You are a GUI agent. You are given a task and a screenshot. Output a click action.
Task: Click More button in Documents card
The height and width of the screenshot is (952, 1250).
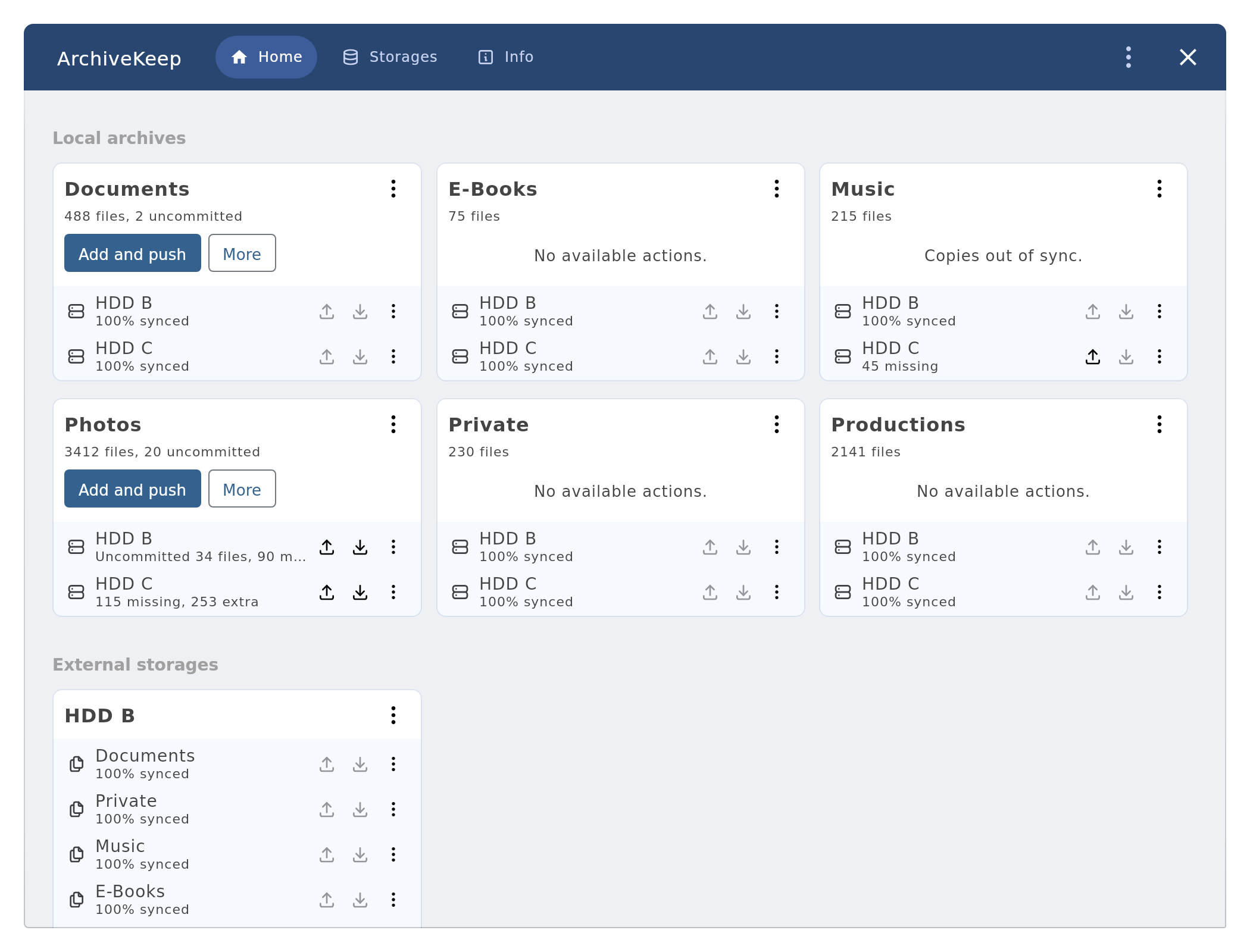pyautogui.click(x=242, y=253)
